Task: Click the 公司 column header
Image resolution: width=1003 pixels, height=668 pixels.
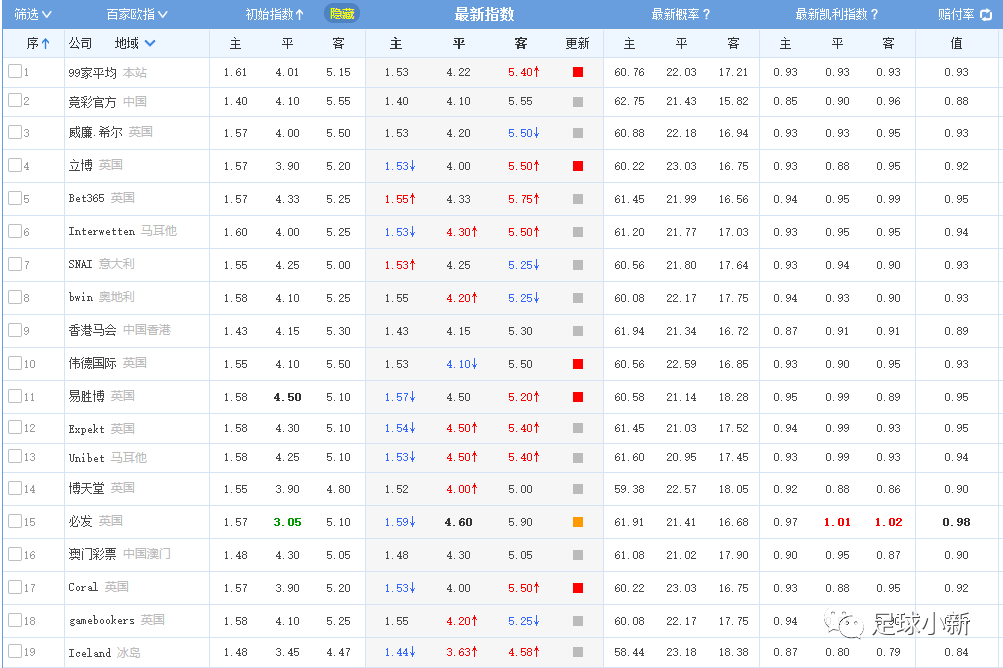Action: [x=80, y=44]
